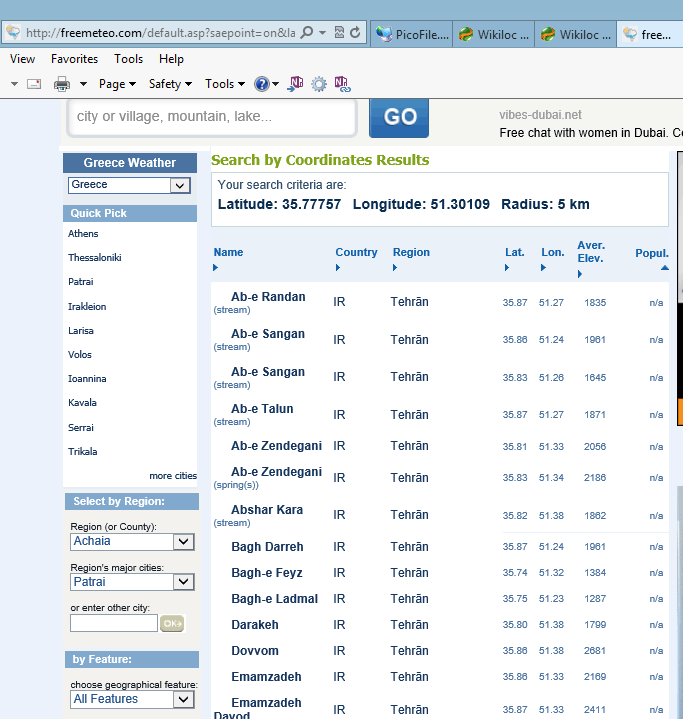The width and height of the screenshot is (683, 719).
Task: Click the more cities link
Action: [x=172, y=476]
